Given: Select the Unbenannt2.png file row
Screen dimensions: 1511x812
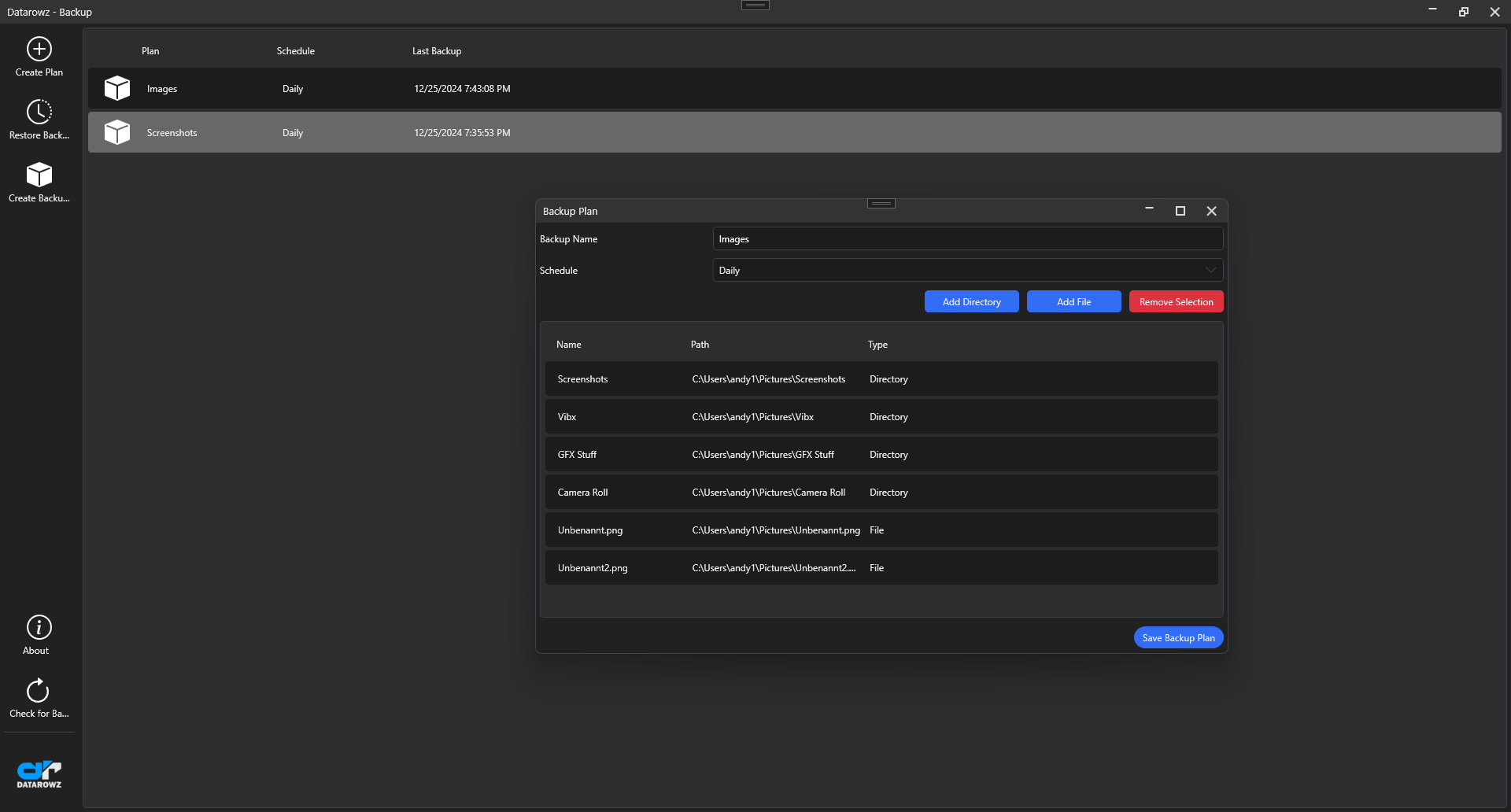Looking at the screenshot, I should pyautogui.click(x=881, y=567).
